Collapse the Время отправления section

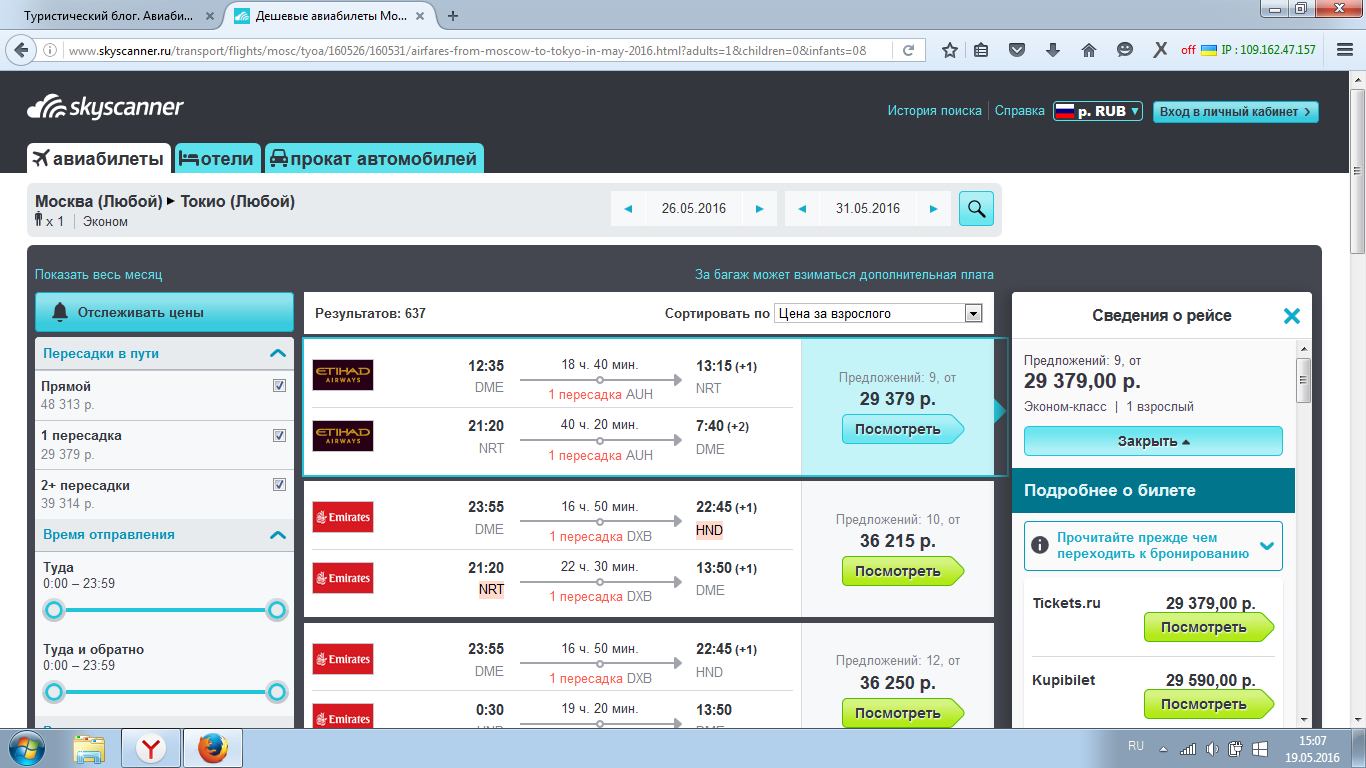[x=277, y=535]
